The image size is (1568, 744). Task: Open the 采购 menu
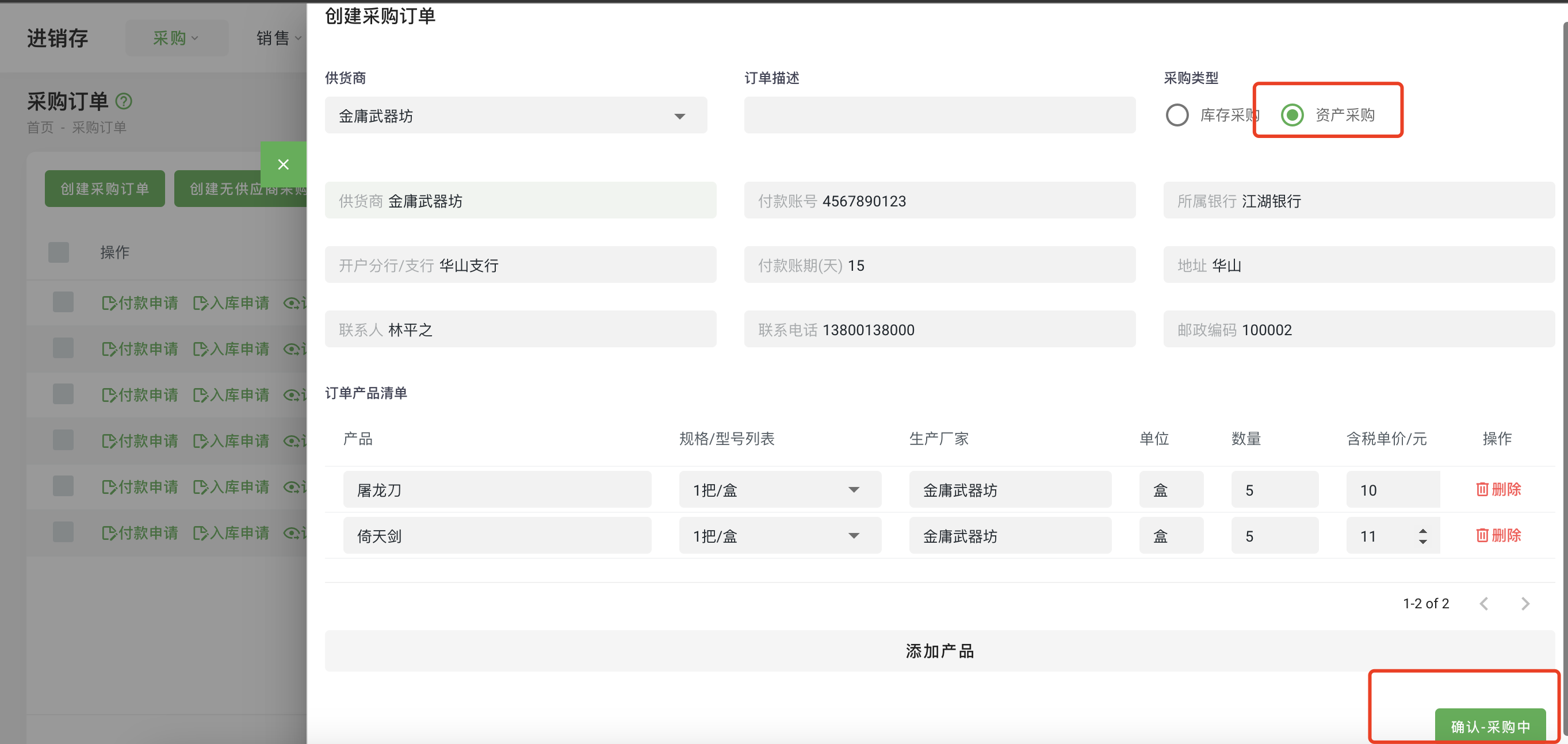point(177,37)
